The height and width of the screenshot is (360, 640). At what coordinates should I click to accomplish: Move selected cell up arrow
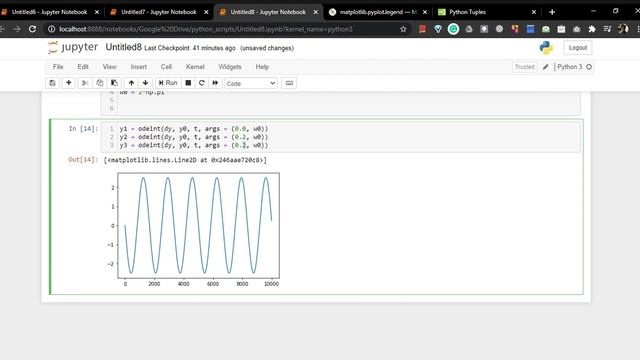[131, 83]
